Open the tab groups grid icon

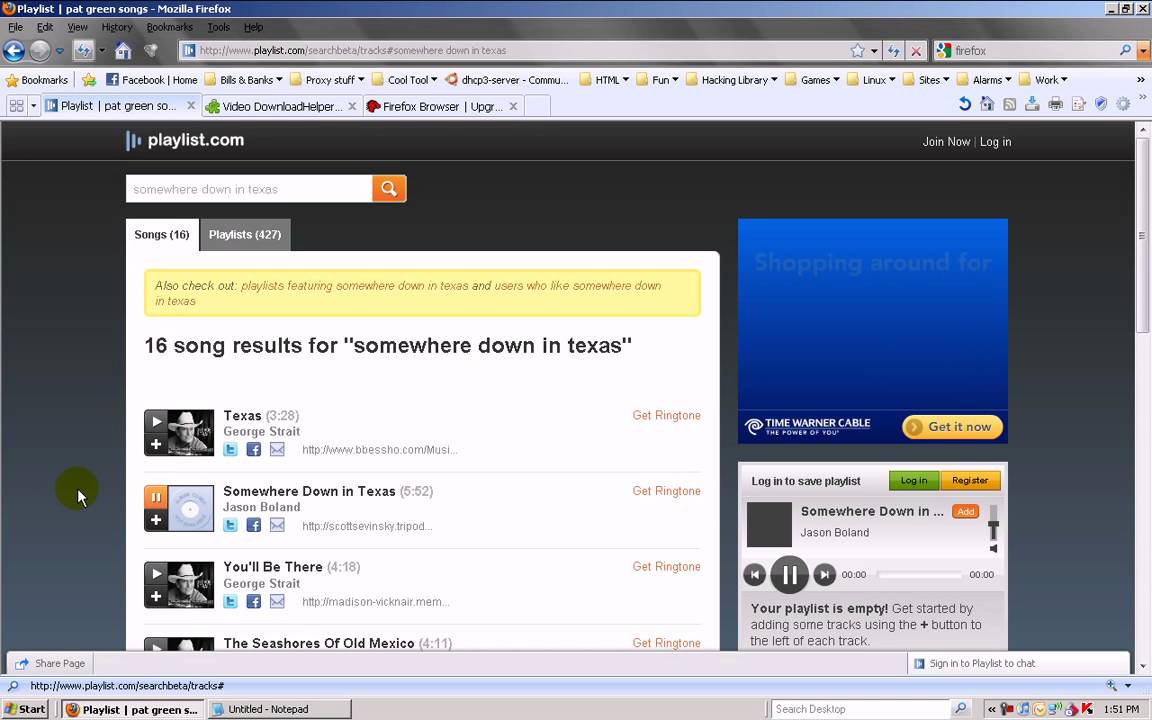click(x=16, y=106)
